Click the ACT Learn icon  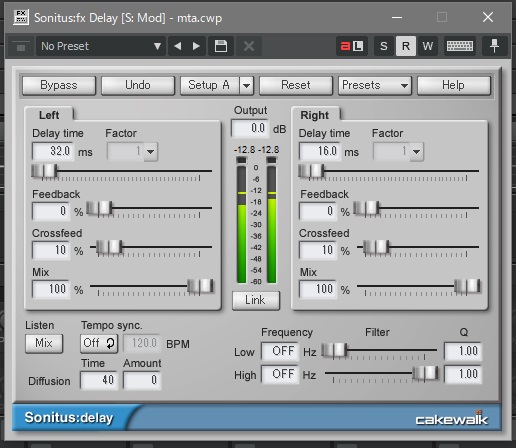click(352, 46)
